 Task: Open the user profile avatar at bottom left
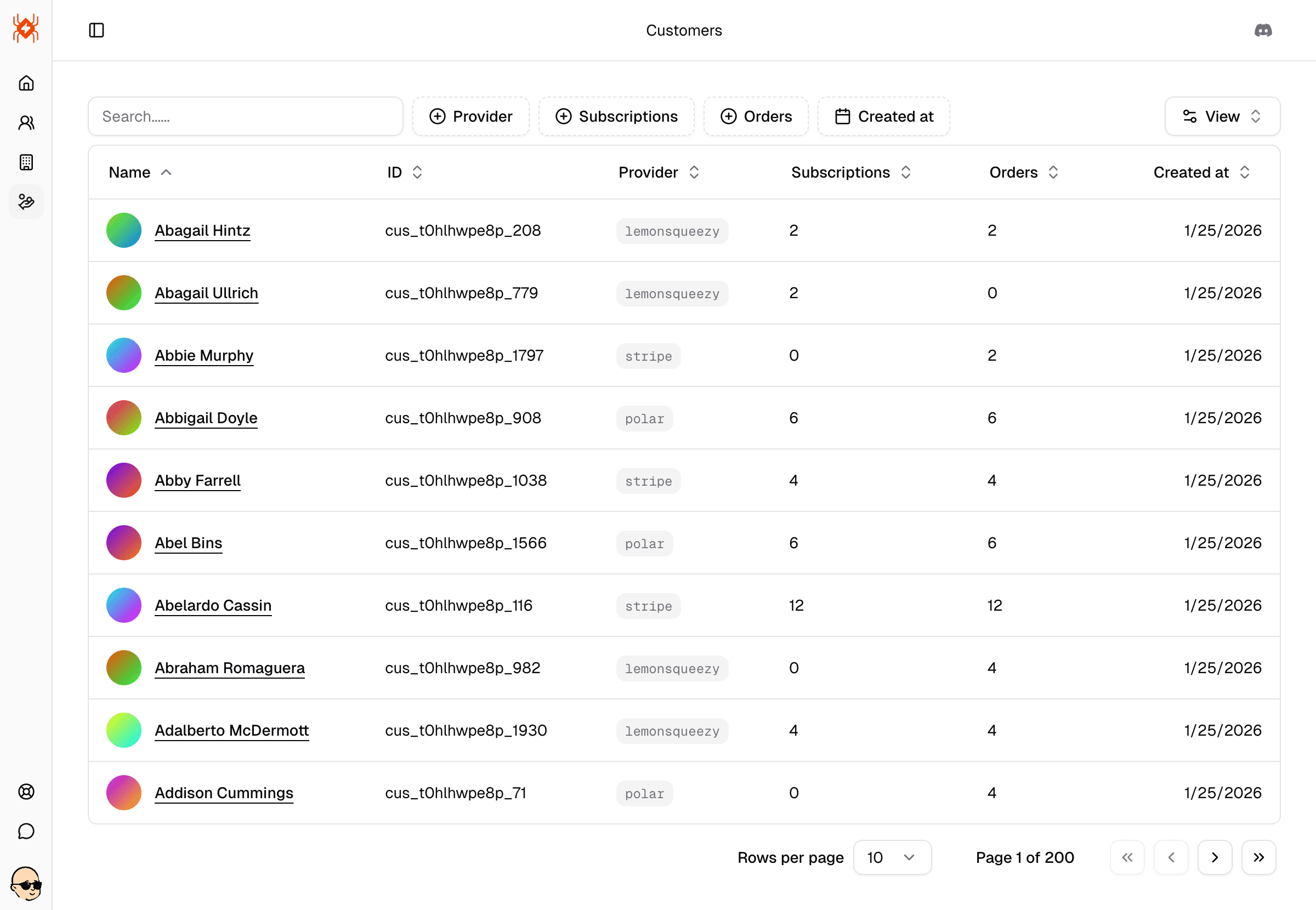[x=26, y=883]
